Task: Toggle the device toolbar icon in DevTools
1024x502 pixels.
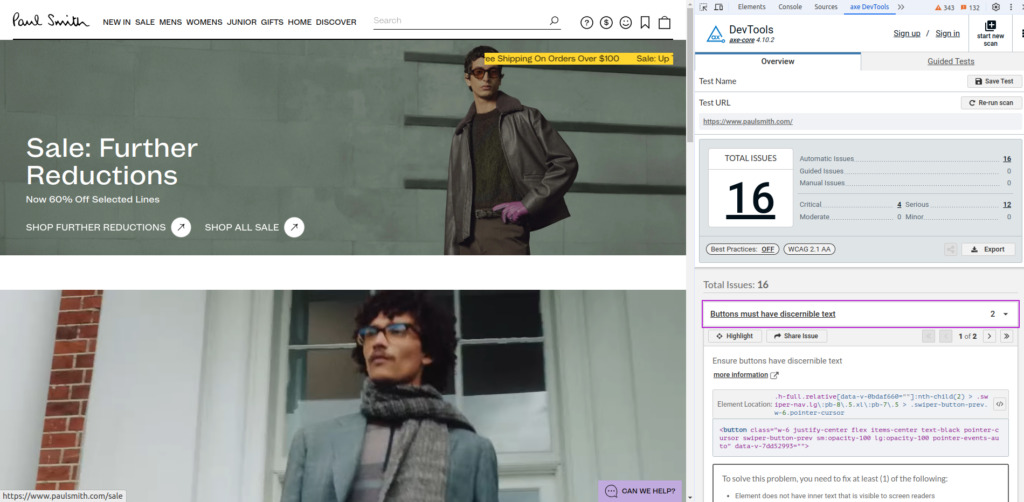Action: click(x=719, y=7)
